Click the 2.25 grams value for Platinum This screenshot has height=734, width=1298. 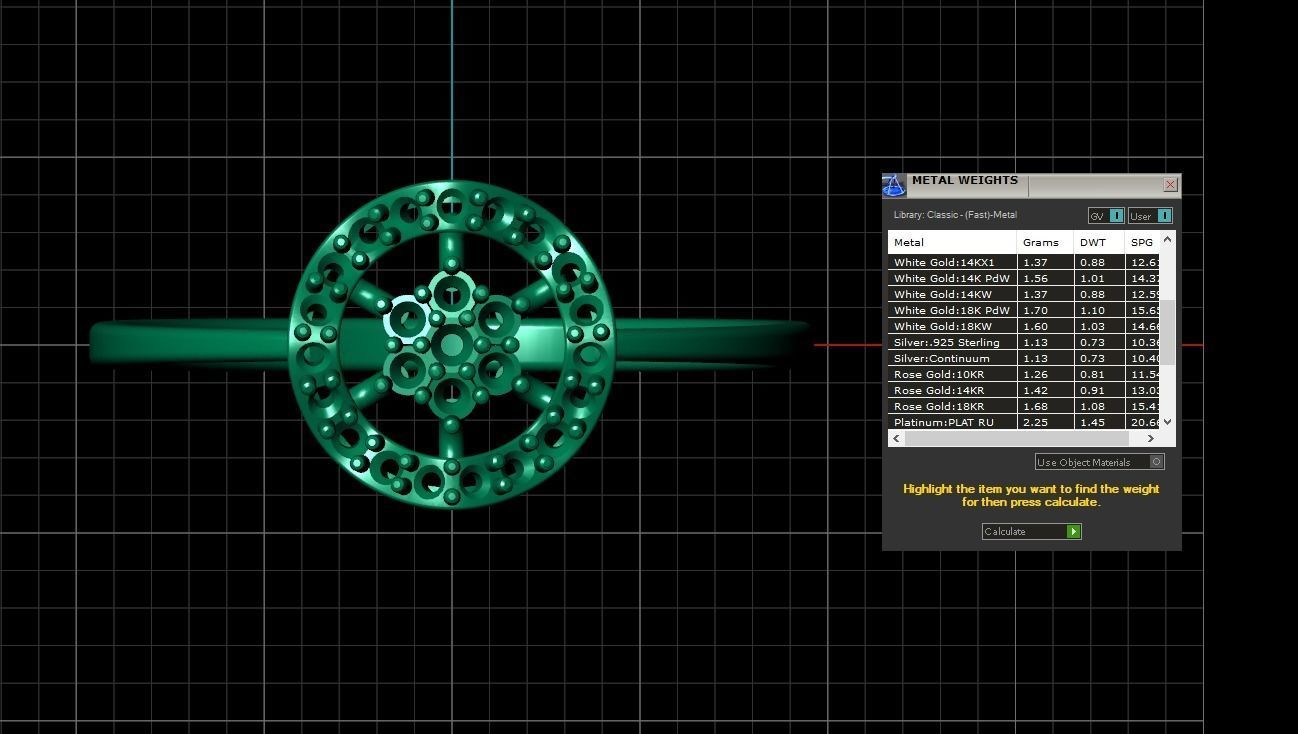pos(1035,422)
